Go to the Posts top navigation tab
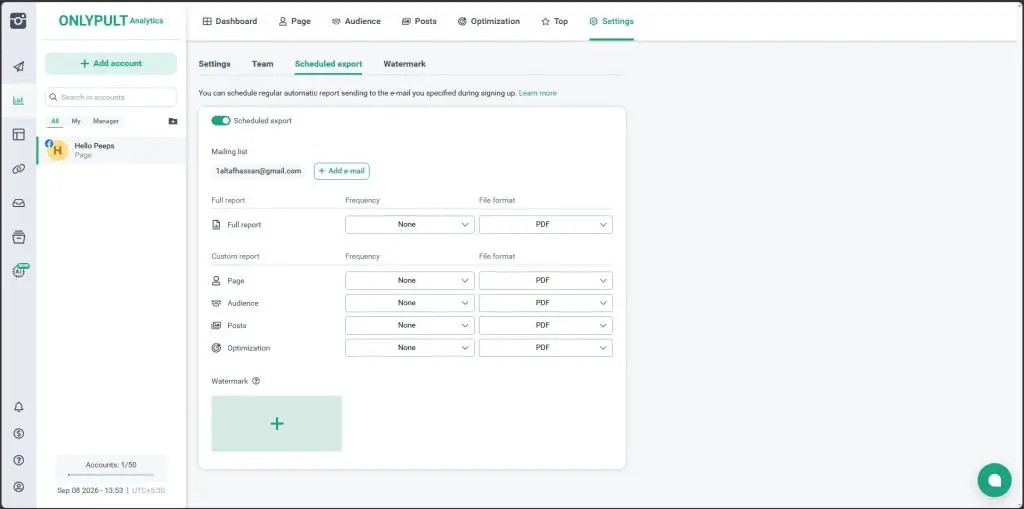Screen dimensions: 1024x509 [419, 21]
